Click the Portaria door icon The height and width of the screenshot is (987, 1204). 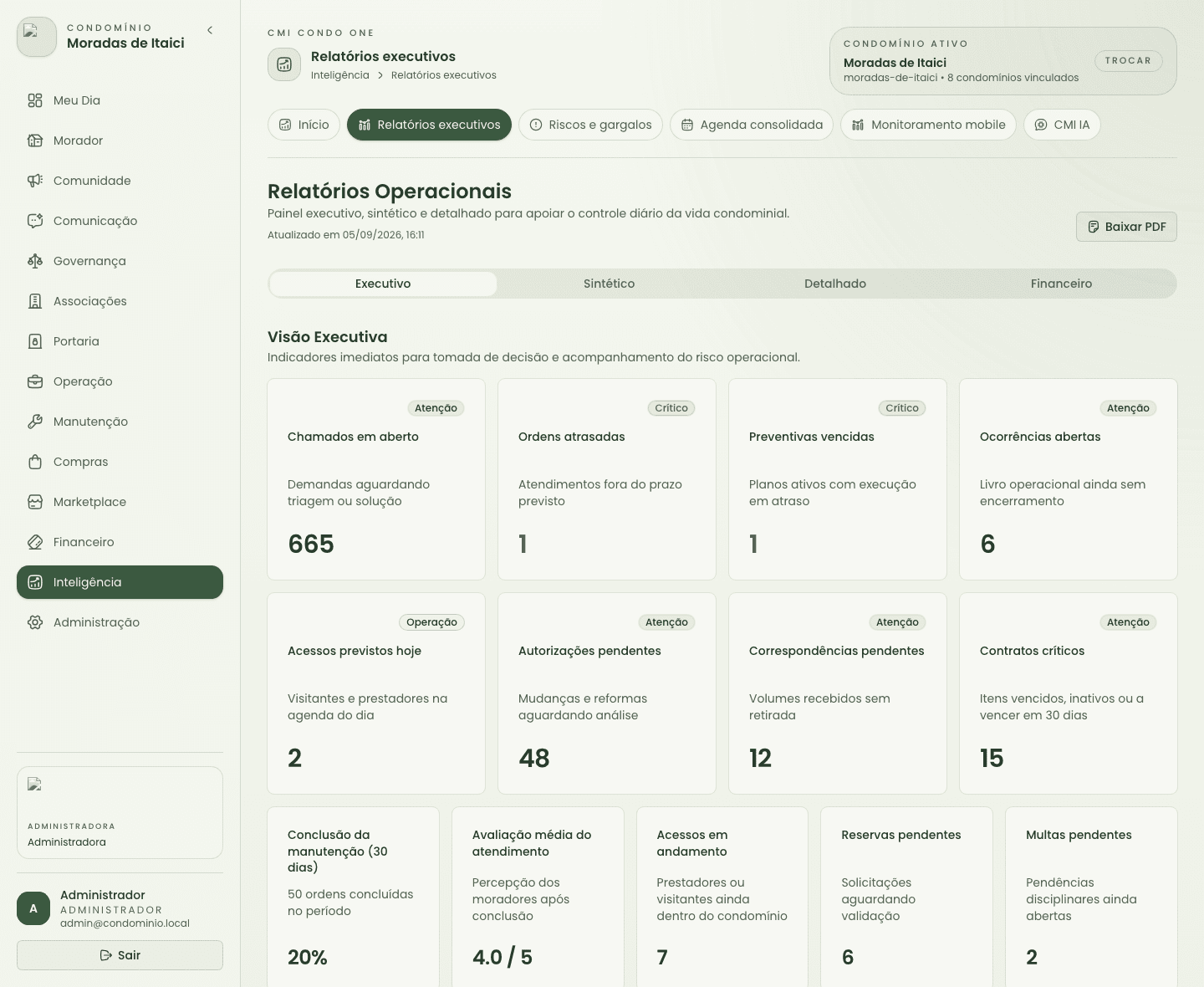(35, 341)
